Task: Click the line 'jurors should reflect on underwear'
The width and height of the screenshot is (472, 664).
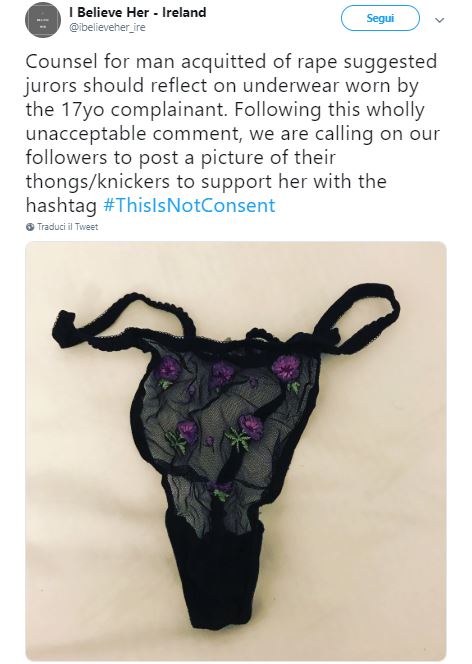Action: click(x=222, y=86)
